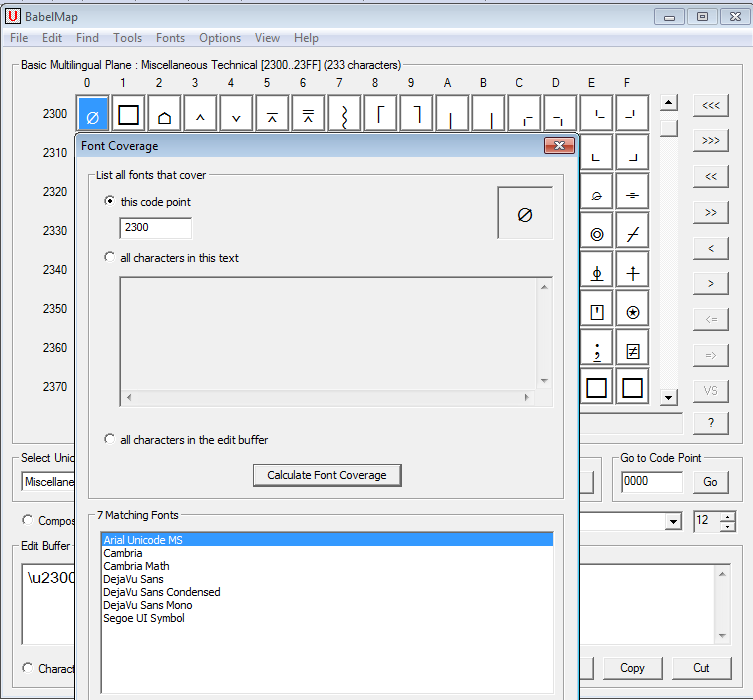Choose the projective symbol in column 5
The width and height of the screenshot is (753, 700).
[x=272, y=114]
